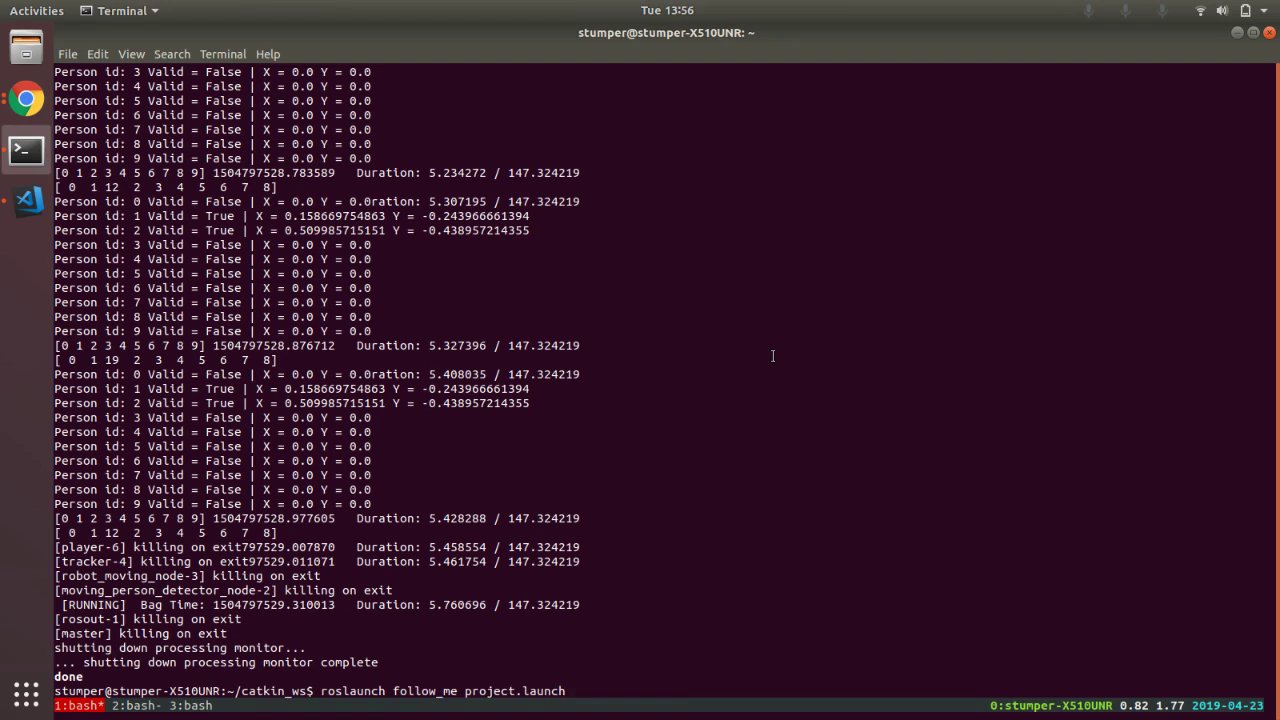Screen dimensions: 1280x720
Task: Launch Google Chrome from dock
Action: (26, 99)
